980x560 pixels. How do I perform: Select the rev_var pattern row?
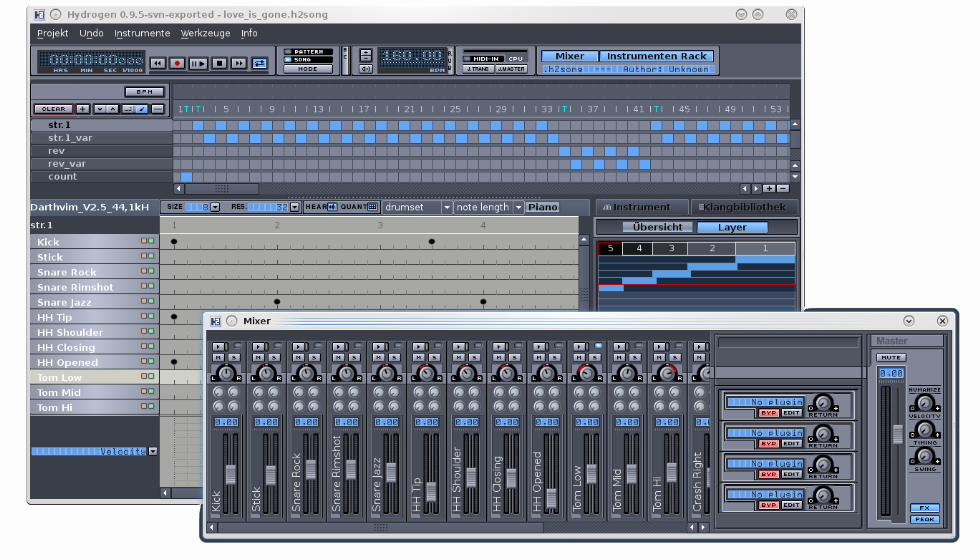click(101, 164)
